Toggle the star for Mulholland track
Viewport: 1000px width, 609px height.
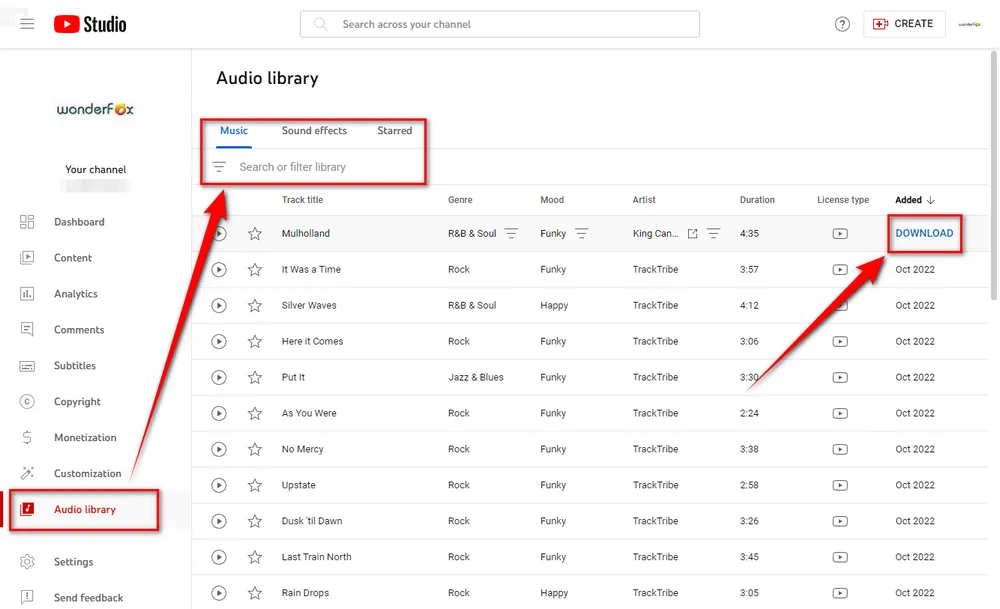click(x=255, y=234)
